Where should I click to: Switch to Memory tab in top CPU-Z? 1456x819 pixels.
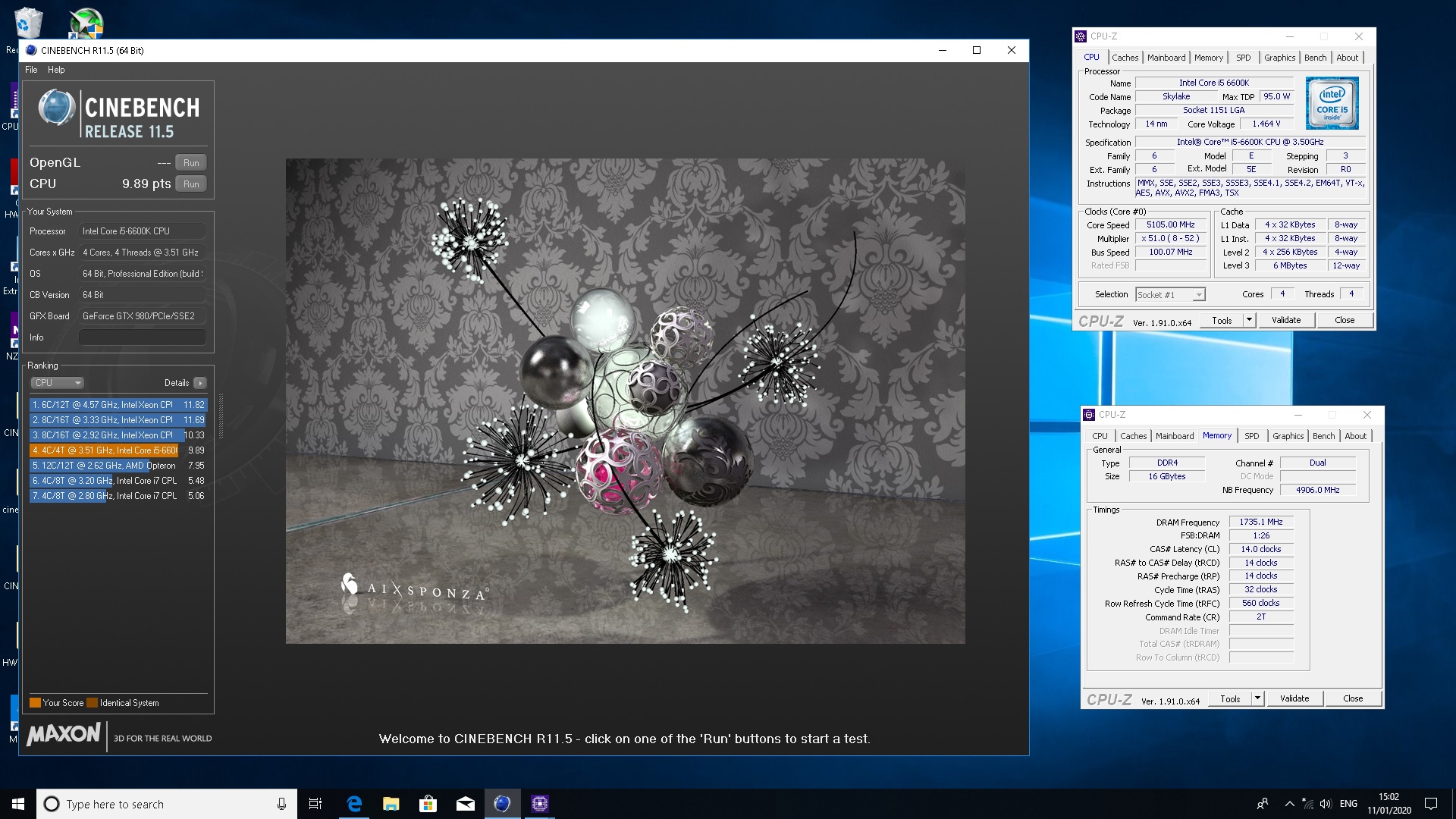point(1209,58)
